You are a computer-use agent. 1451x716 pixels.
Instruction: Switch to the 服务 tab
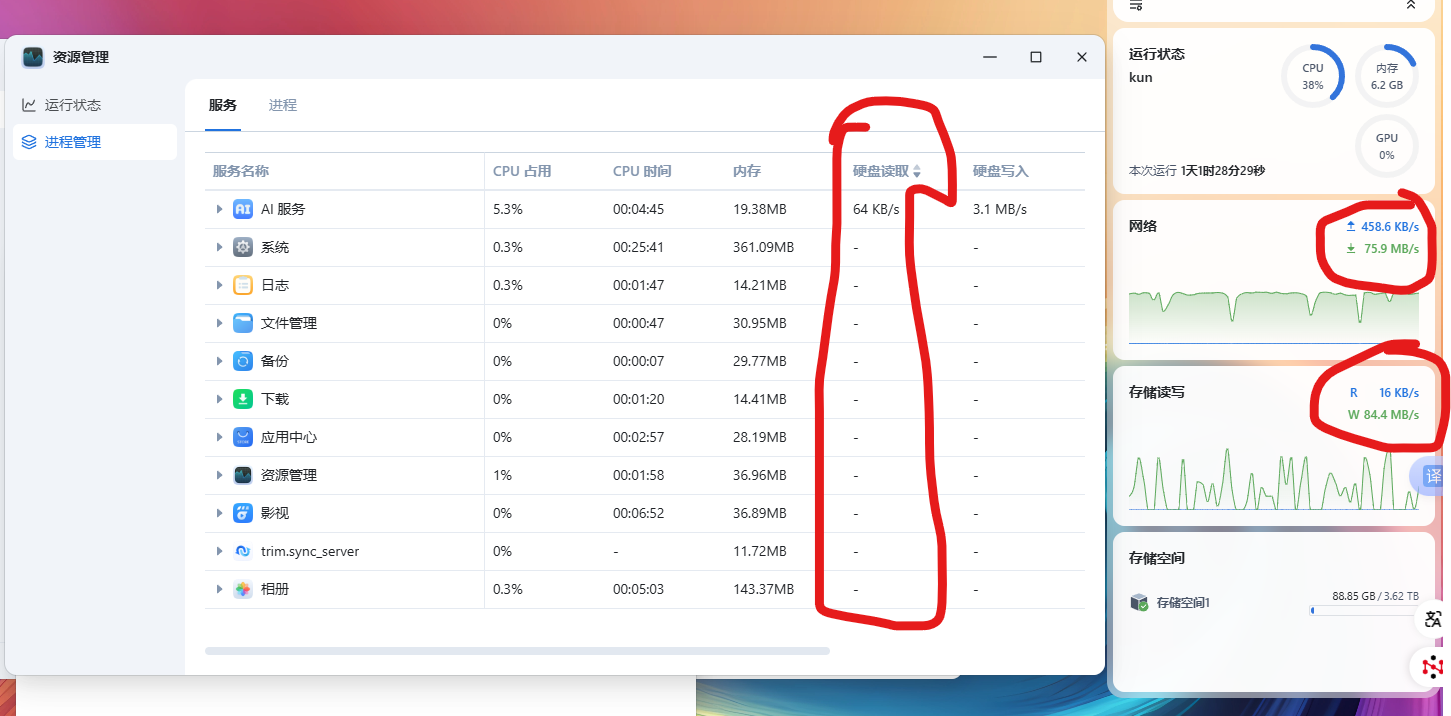point(223,105)
